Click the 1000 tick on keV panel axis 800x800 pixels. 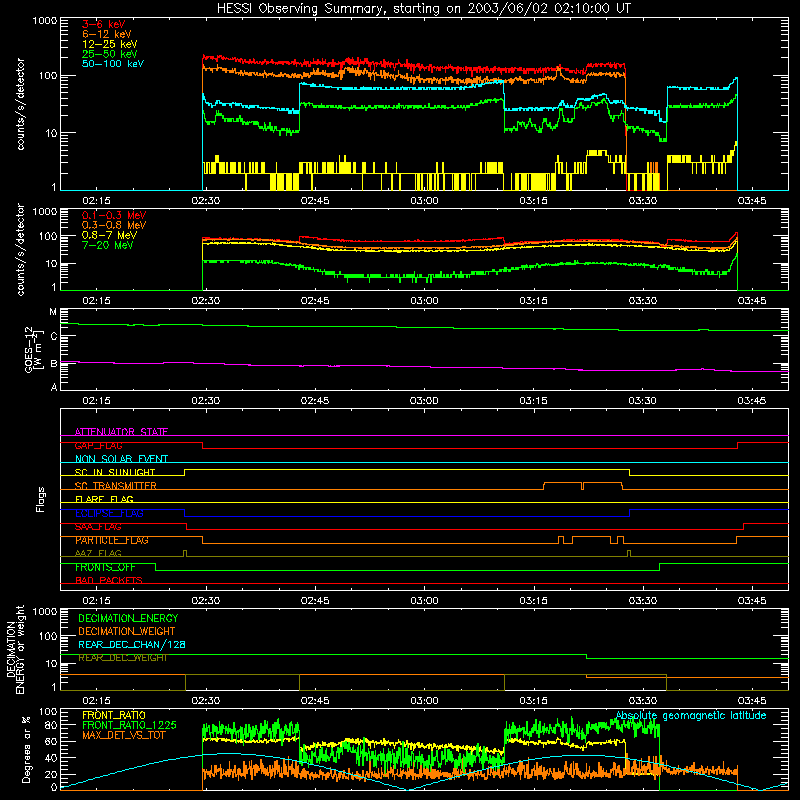click(x=44, y=21)
